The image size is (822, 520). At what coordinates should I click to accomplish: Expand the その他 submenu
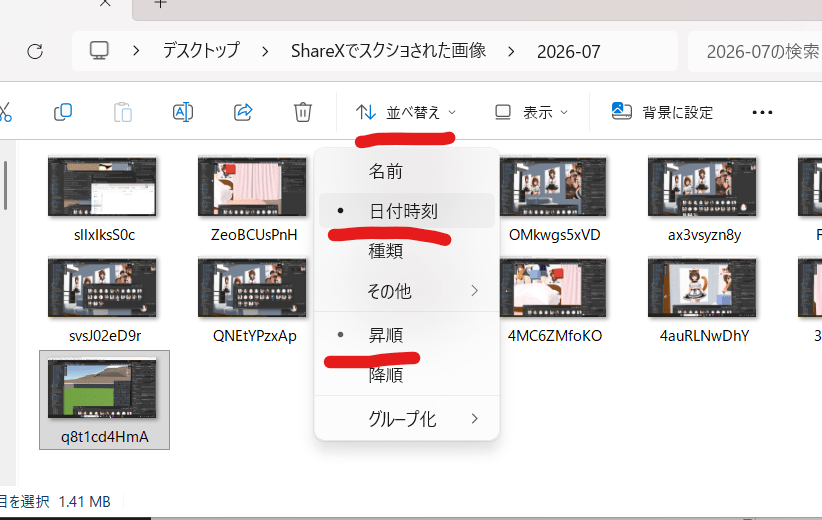coord(407,291)
